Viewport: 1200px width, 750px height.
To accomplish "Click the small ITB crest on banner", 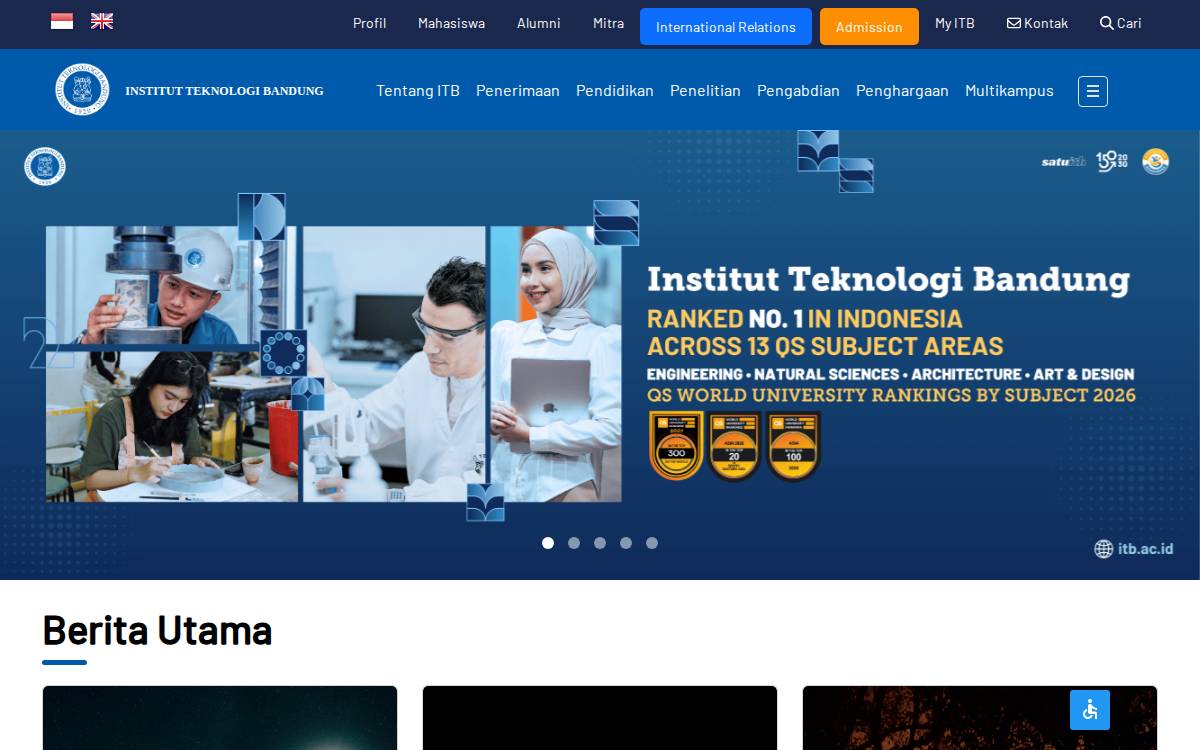I will (x=45, y=166).
